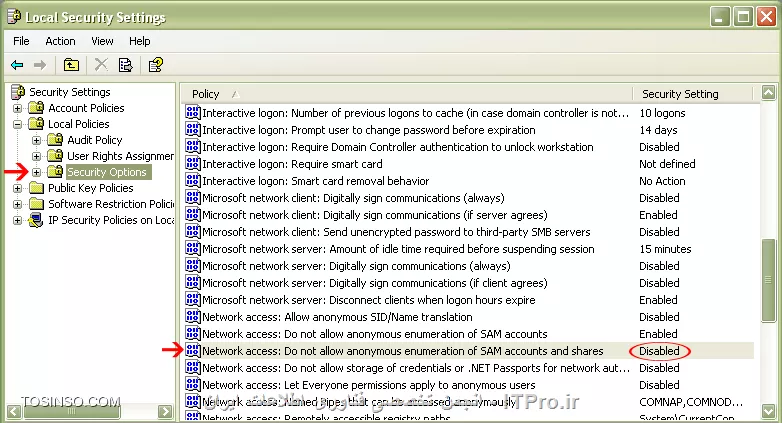Click the '15 minutes' setting value

(x=665, y=248)
